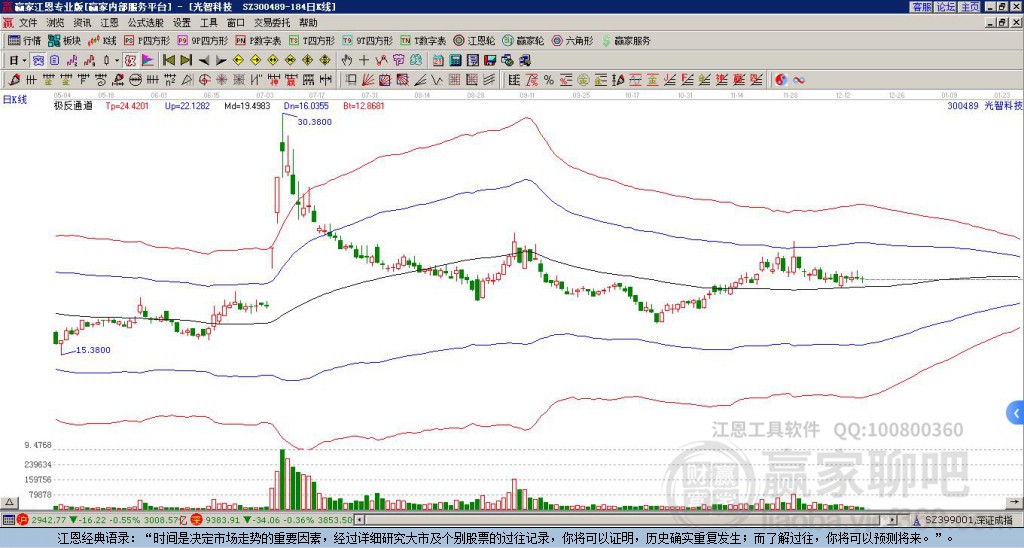This screenshot has height=548, width=1024.
Task: Click the zigzag wave line icon
Action: (x=381, y=61)
